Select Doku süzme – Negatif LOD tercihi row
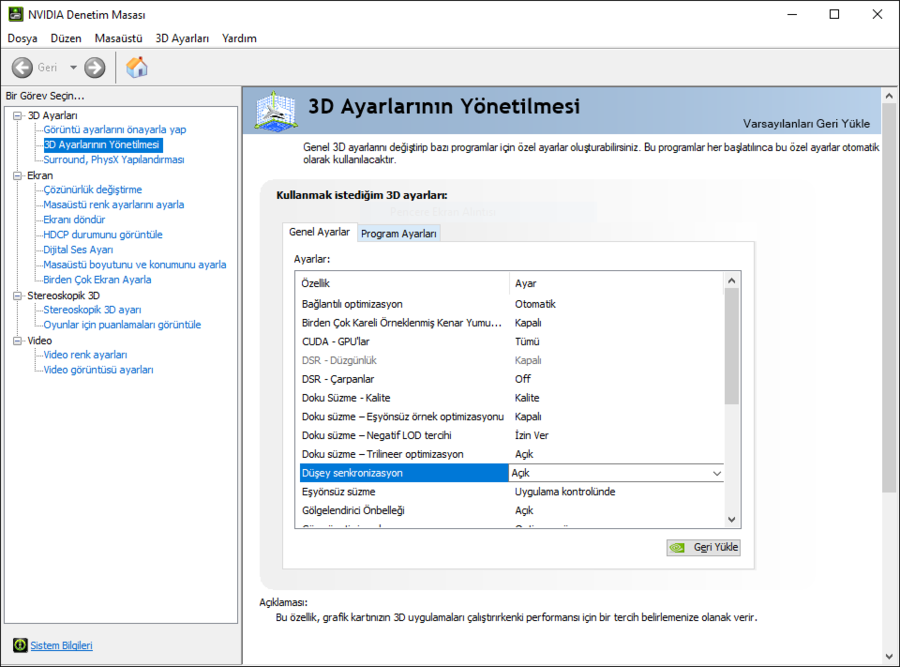The width and height of the screenshot is (900, 667). click(x=511, y=435)
